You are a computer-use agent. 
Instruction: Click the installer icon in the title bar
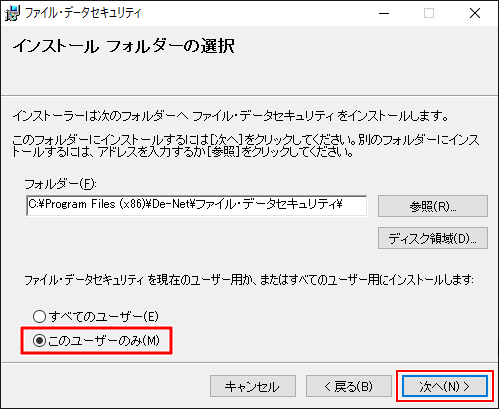[x=12, y=13]
